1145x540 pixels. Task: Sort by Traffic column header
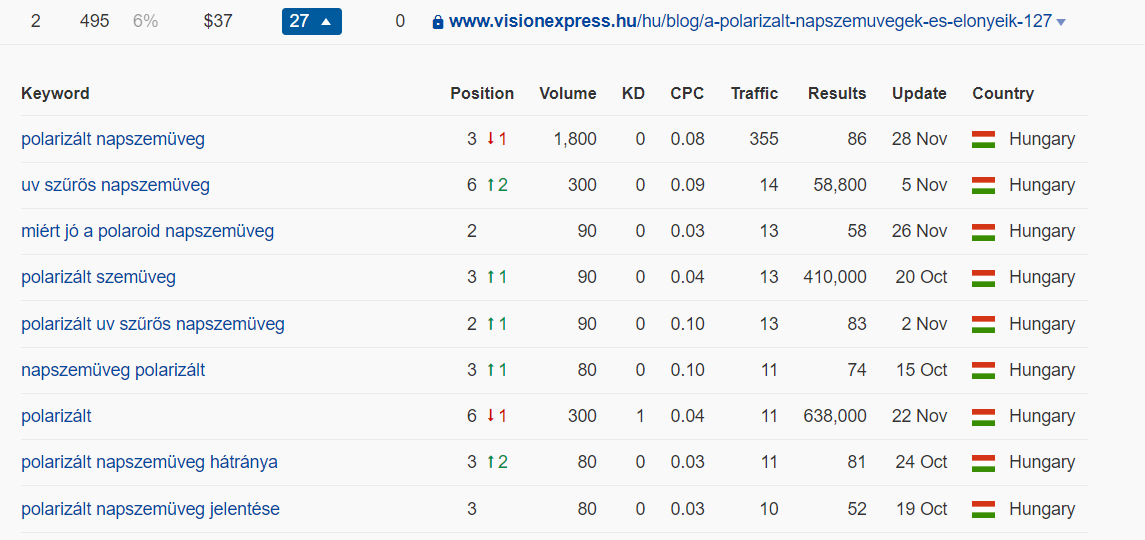(754, 93)
